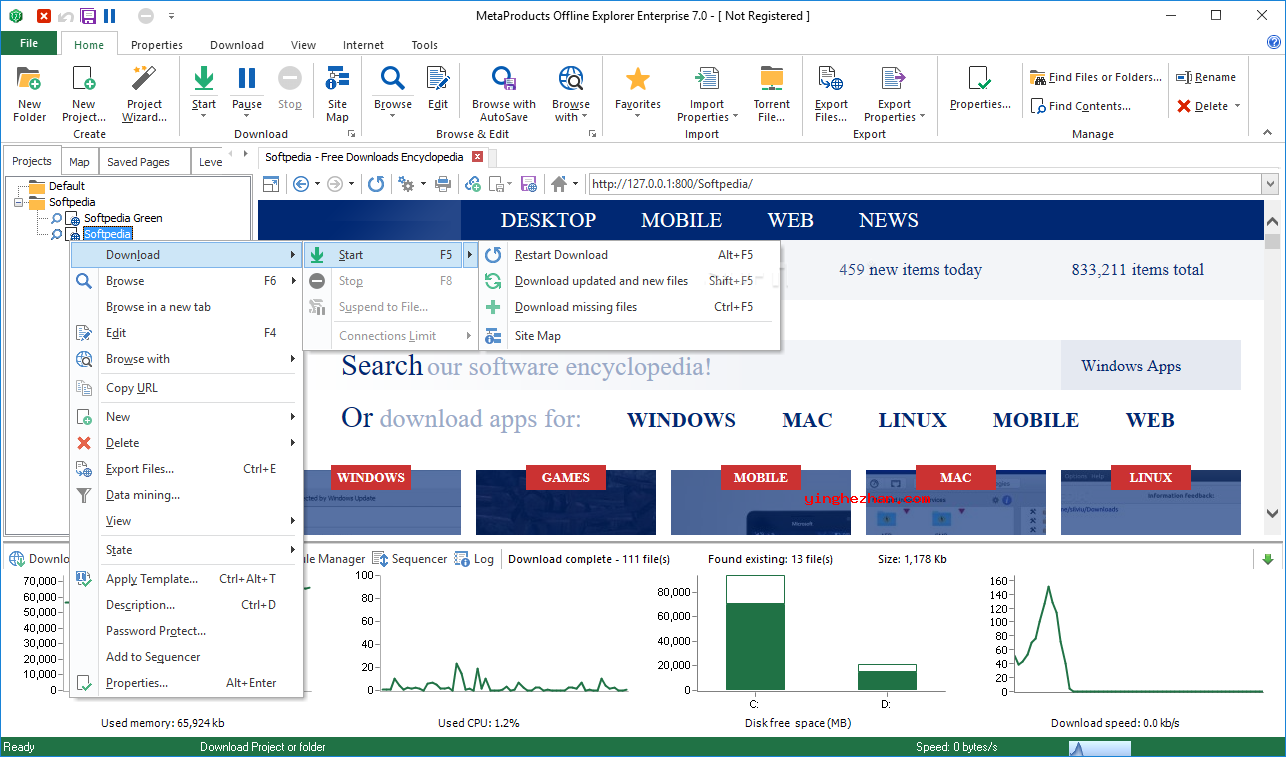Screen dimensions: 1286x757
Task: Open the URL address bar dropdown
Action: [x=1270, y=184]
